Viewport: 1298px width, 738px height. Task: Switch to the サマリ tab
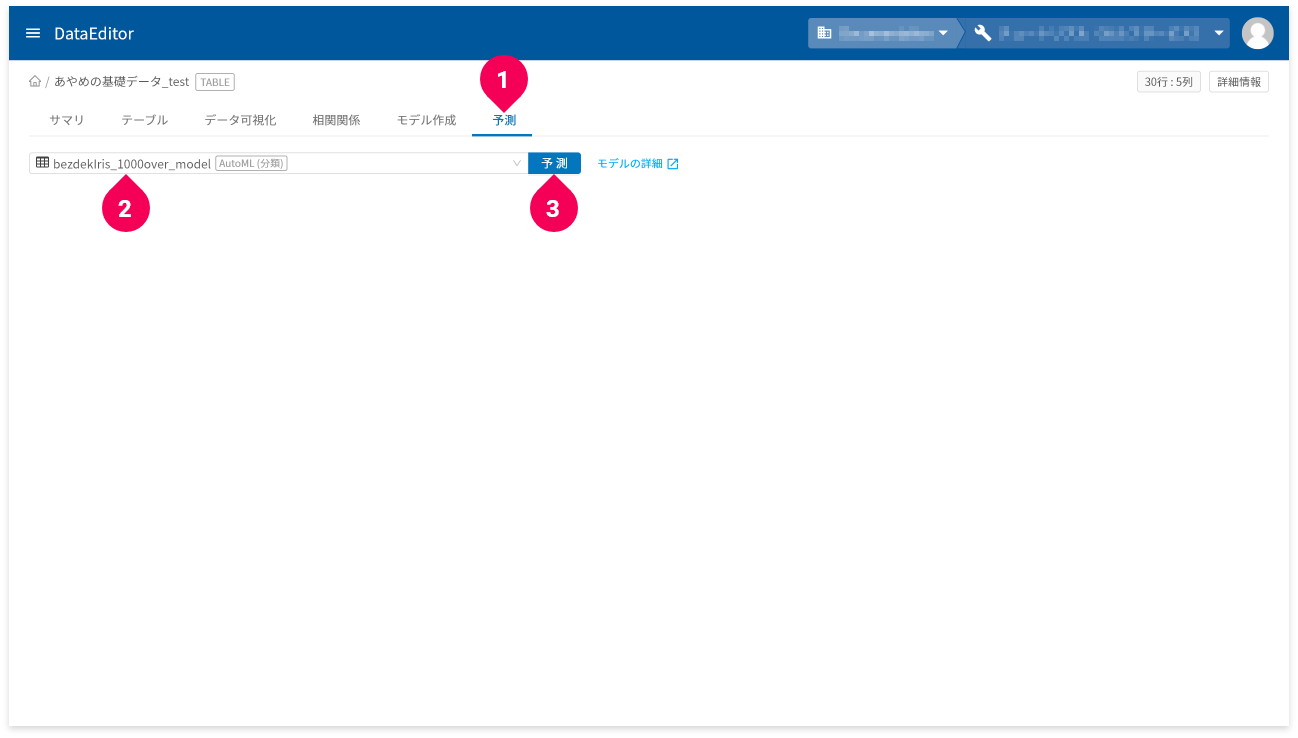coord(67,120)
